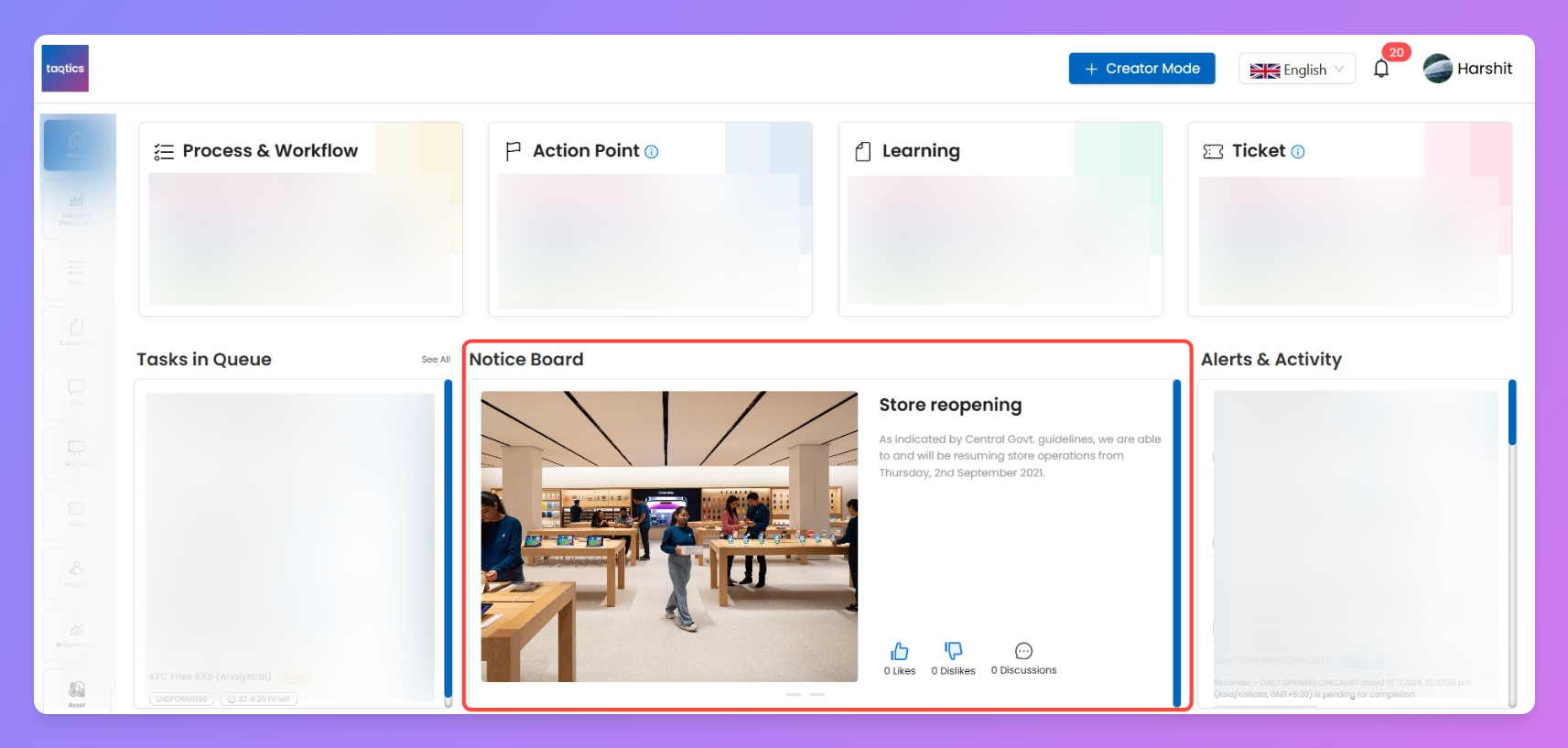This screenshot has width=1568, height=748.
Task: Click the Alerts & Activity heading
Action: click(x=1271, y=360)
